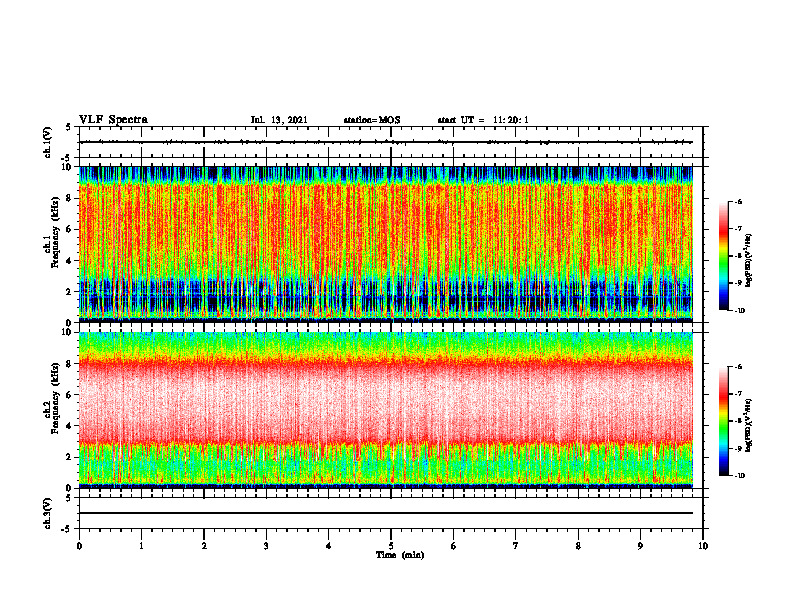Click the "8" kHz tick on ch.2 frequency axis
Screen dimensions: 792x612
click(70, 364)
